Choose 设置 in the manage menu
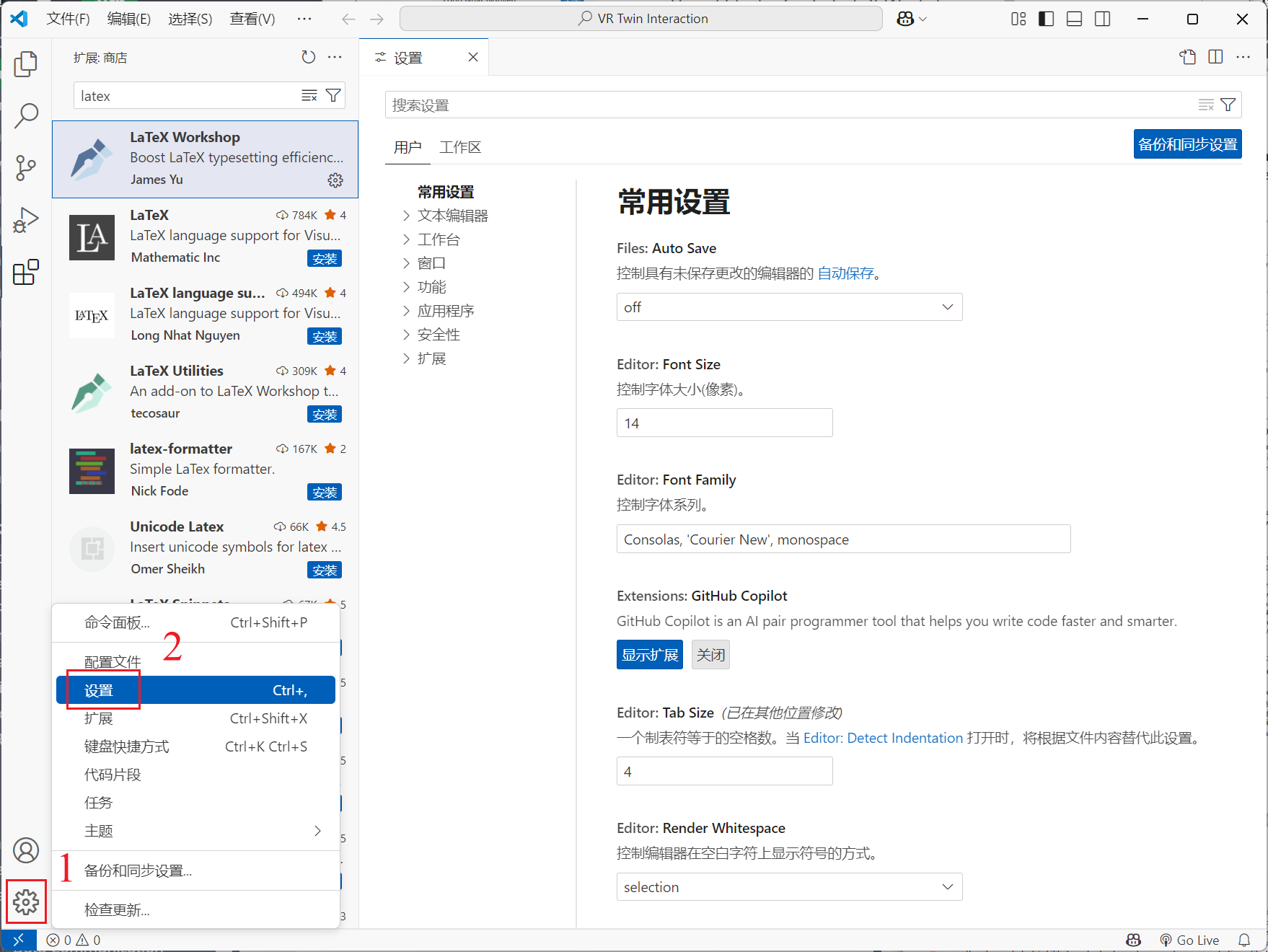Screen dimensions: 1268x952 point(195,690)
